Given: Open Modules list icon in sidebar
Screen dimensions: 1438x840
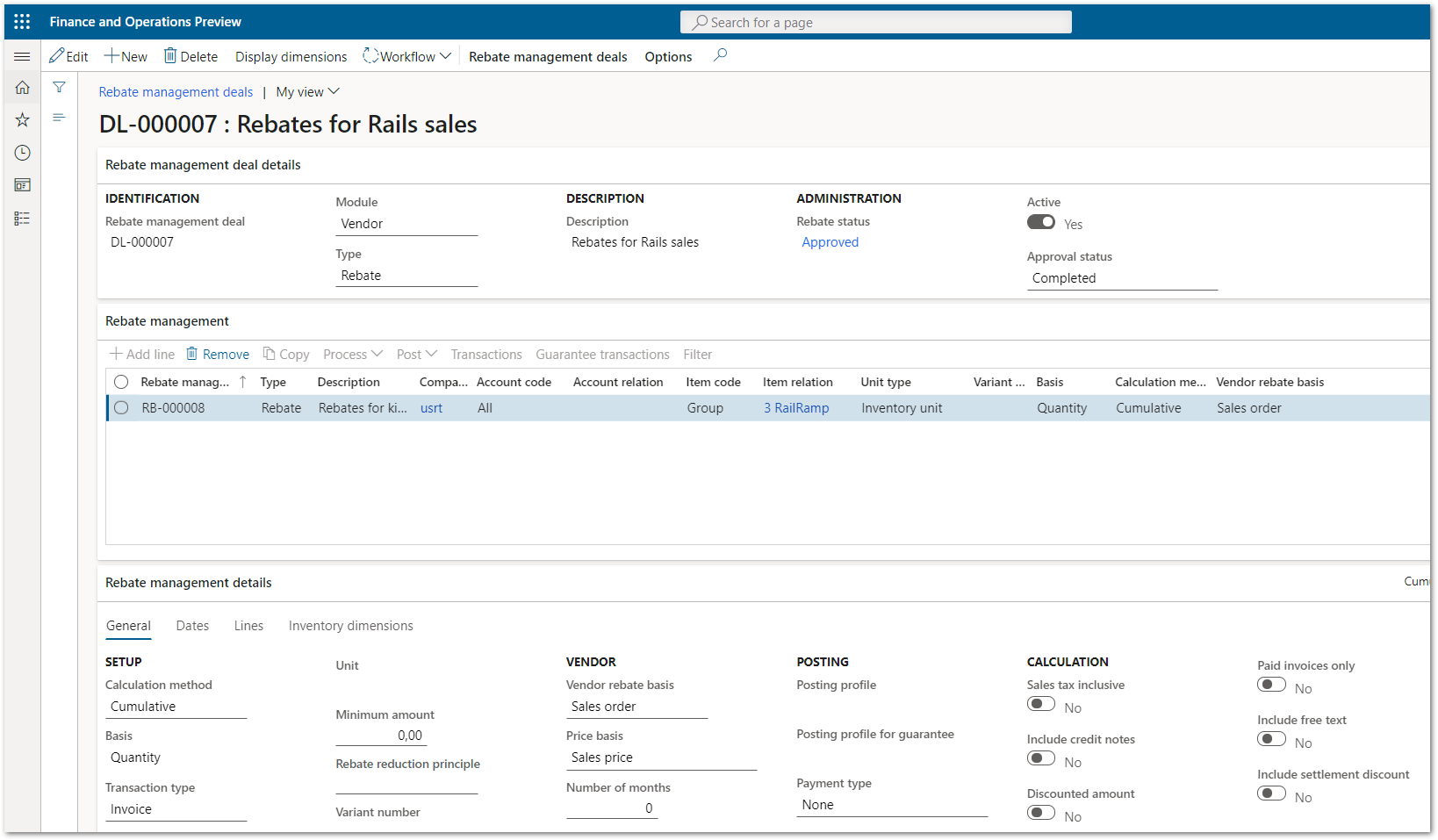Looking at the screenshot, I should click(22, 218).
